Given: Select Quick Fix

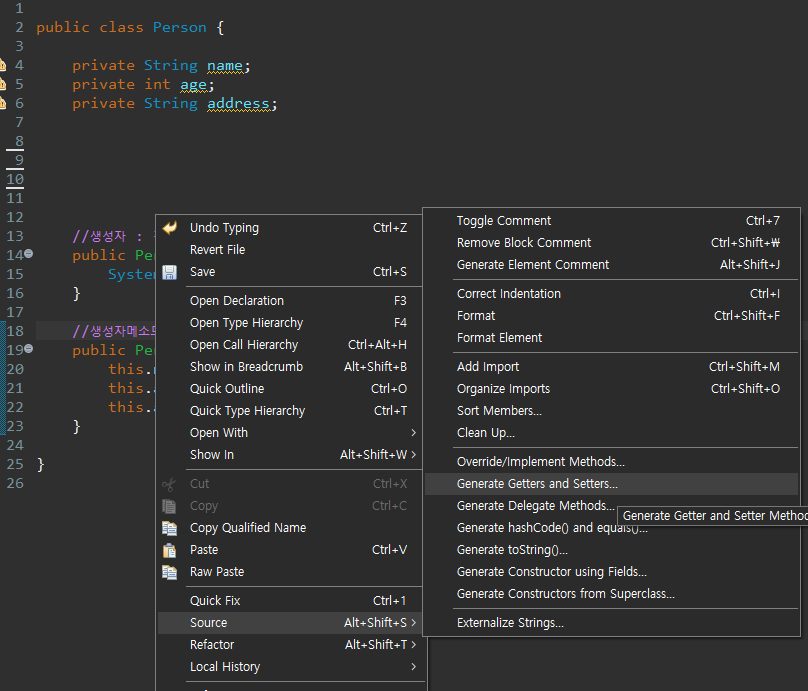Looking at the screenshot, I should tap(290, 601).
